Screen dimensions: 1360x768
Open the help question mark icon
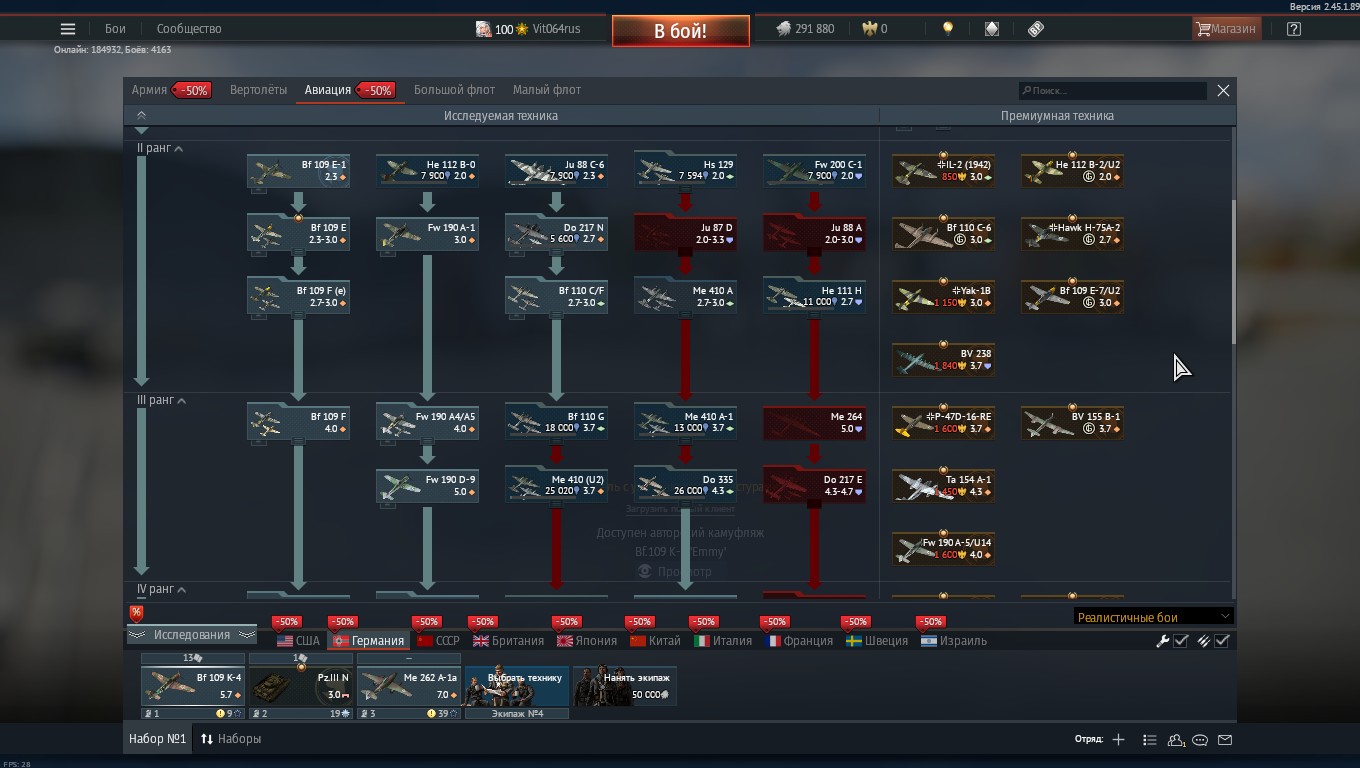(x=1294, y=29)
